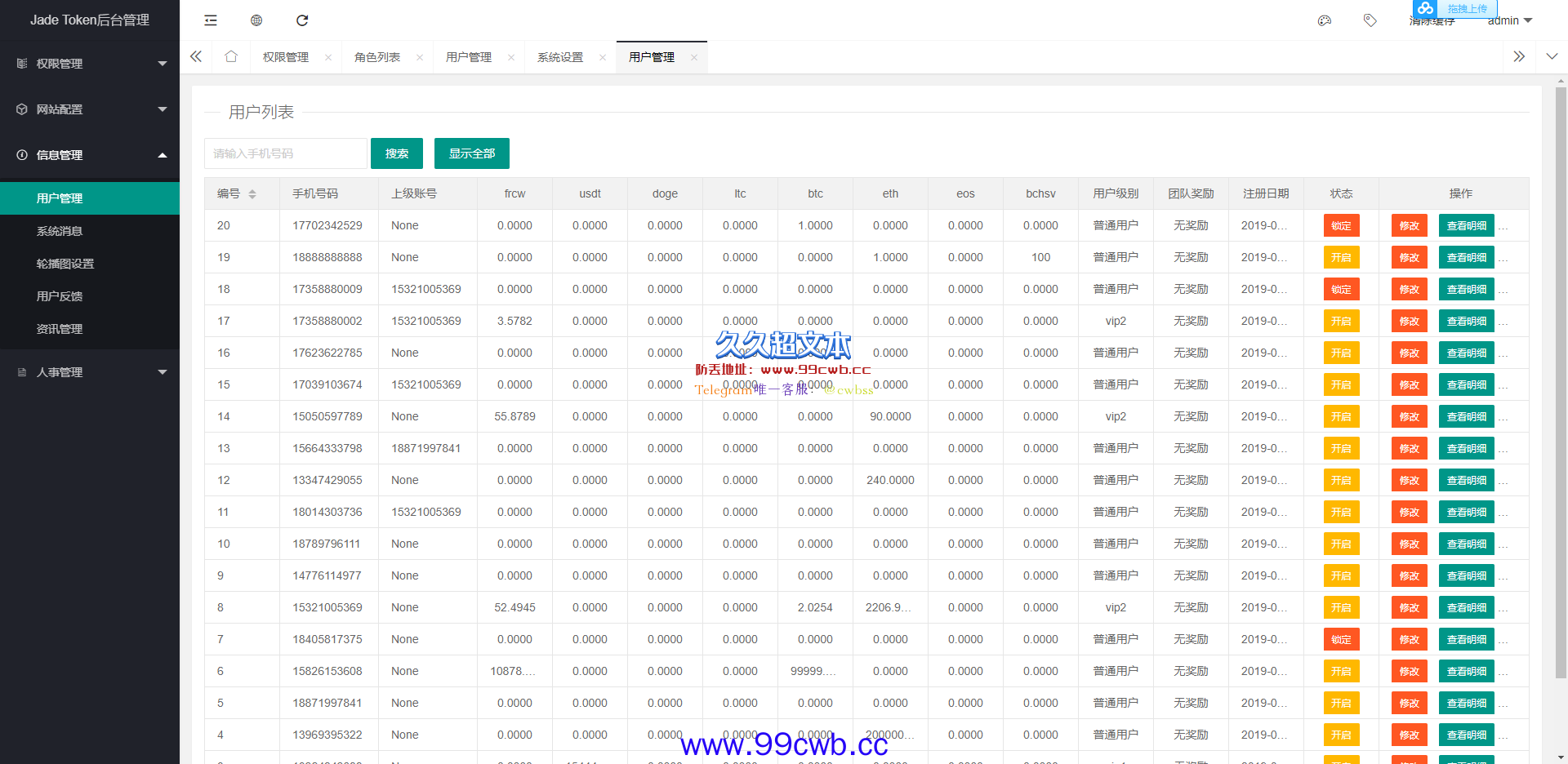Close the 系统设置 tab
The width and height of the screenshot is (1568, 764).
click(x=603, y=57)
